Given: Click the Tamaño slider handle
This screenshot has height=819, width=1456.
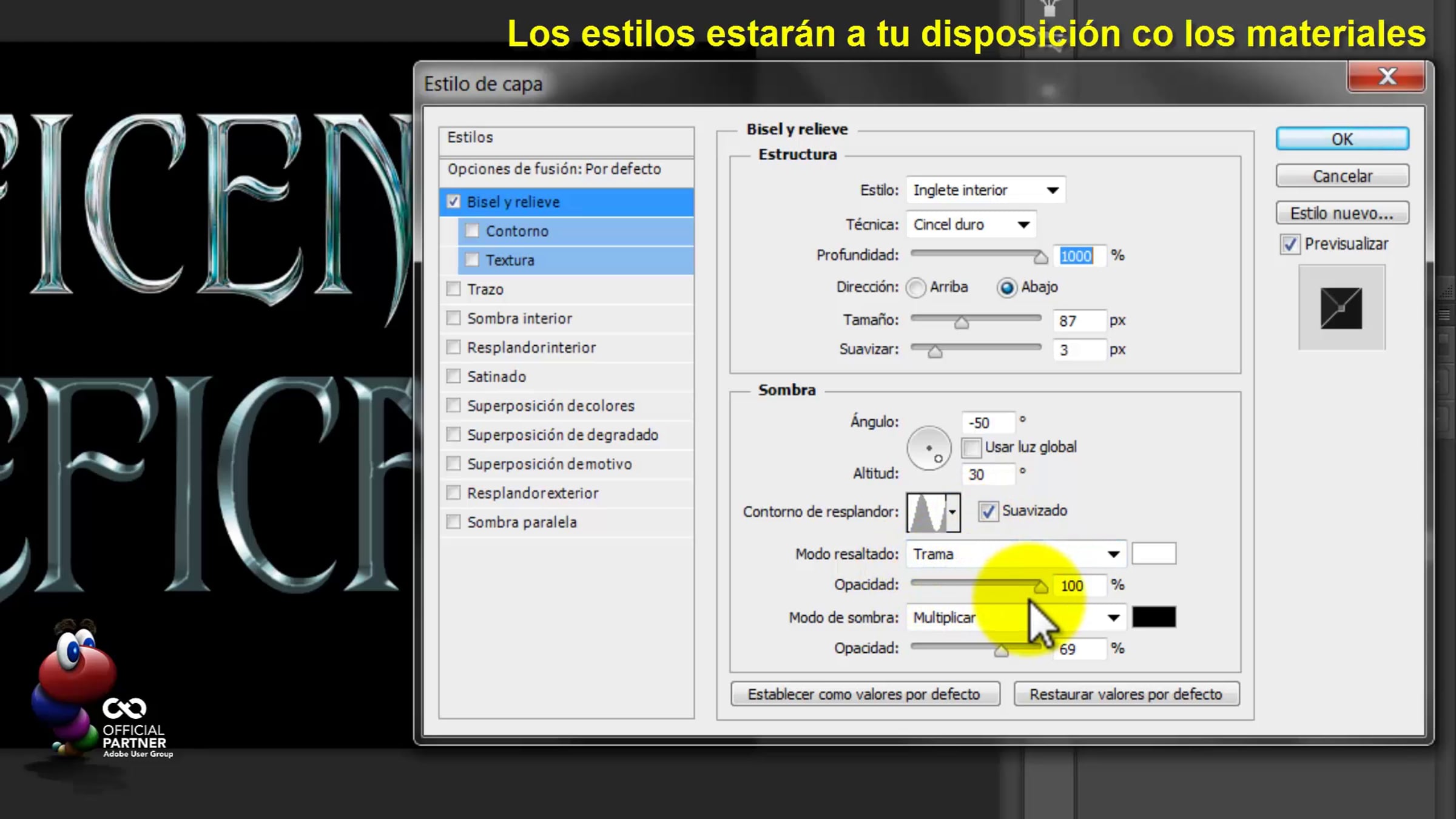Looking at the screenshot, I should tap(961, 323).
